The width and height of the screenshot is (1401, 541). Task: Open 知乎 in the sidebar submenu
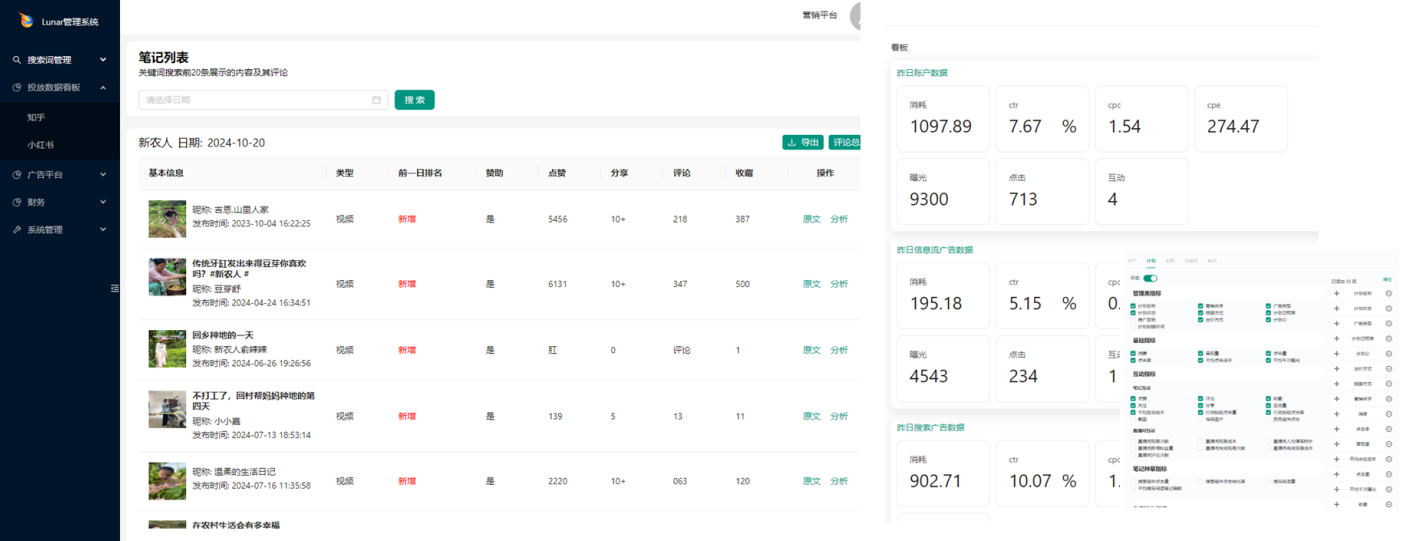tap(37, 117)
